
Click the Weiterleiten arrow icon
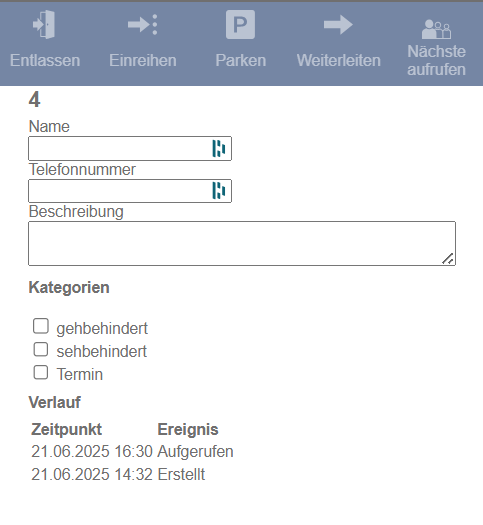coord(338,24)
